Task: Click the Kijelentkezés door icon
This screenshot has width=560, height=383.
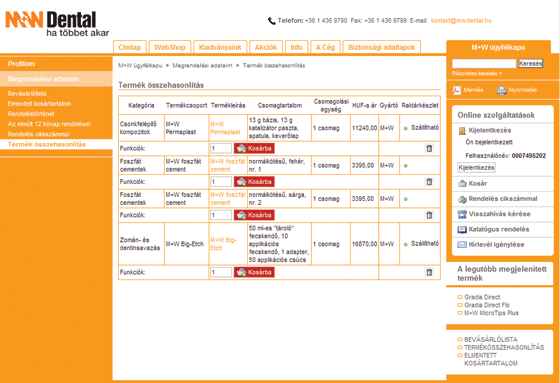Action: pos(462,131)
